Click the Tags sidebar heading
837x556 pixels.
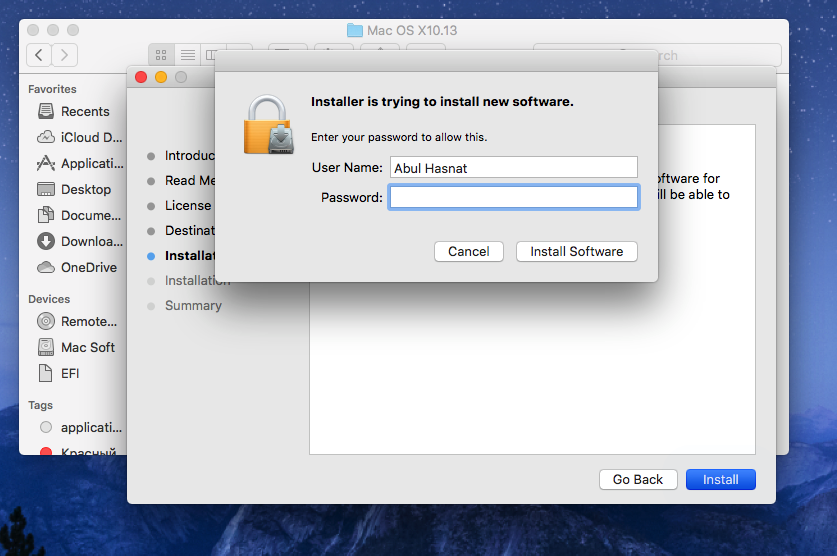point(41,405)
